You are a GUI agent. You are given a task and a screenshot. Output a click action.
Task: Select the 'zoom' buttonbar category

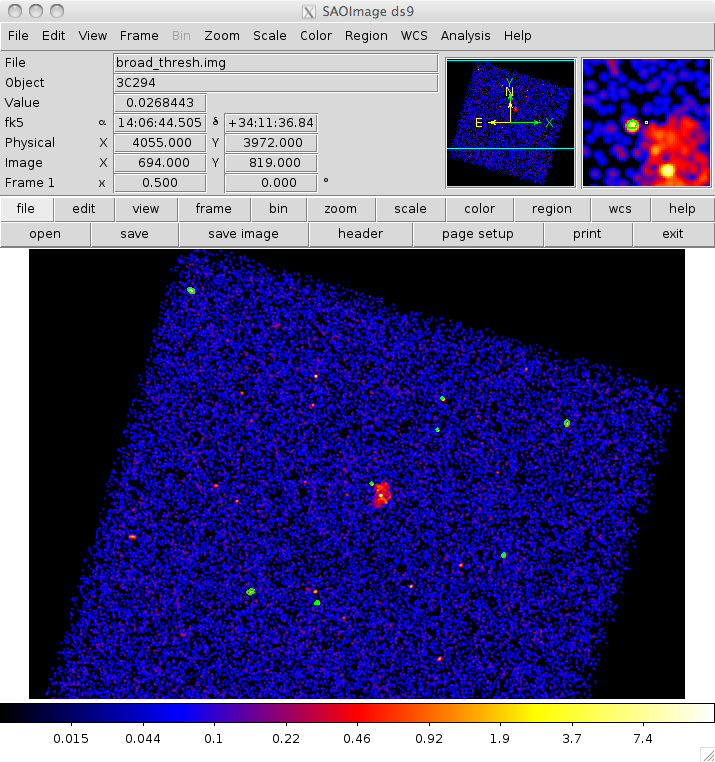pyautogui.click(x=340, y=209)
